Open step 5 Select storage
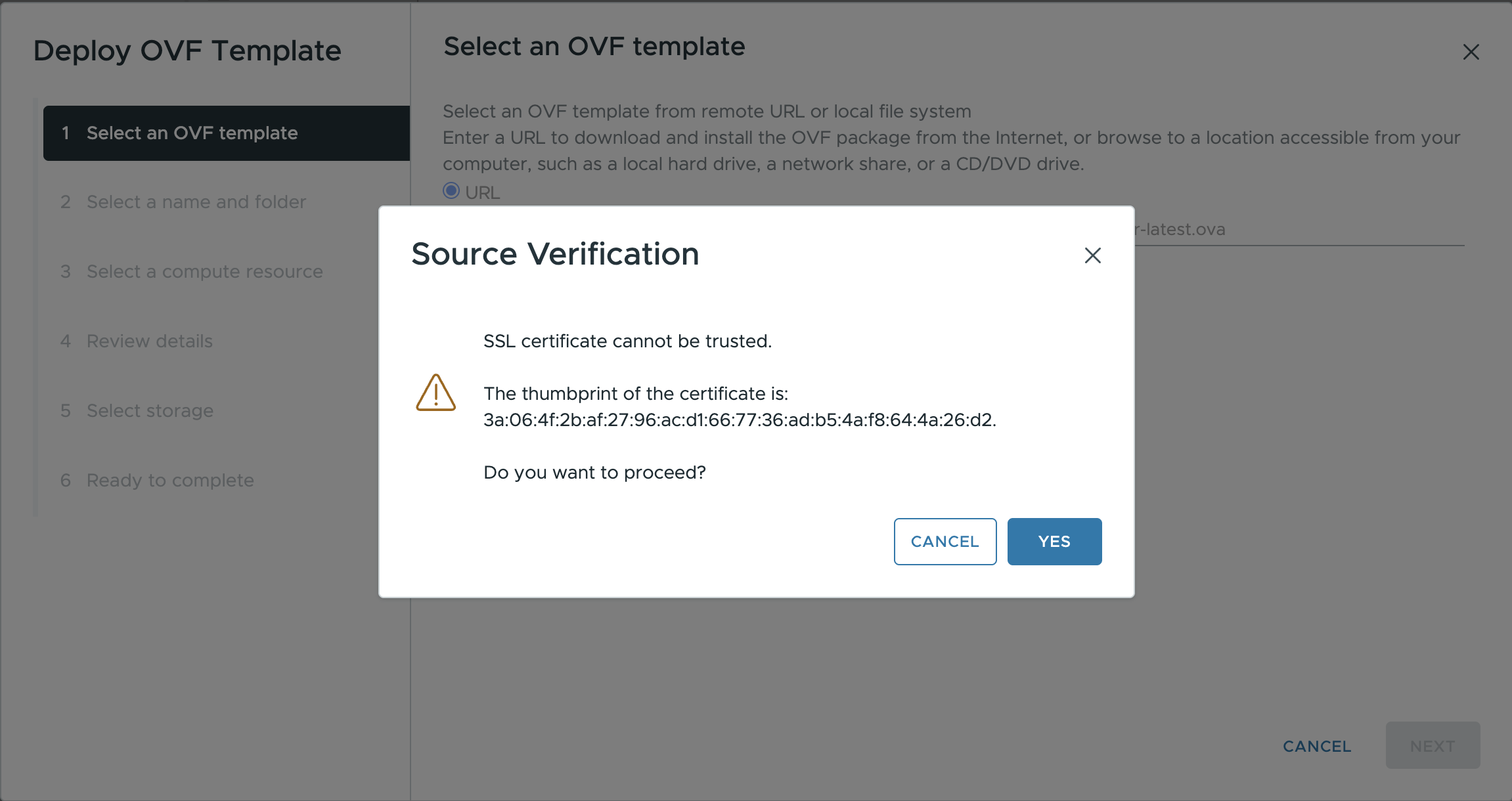This screenshot has width=1512, height=801. coord(149,410)
